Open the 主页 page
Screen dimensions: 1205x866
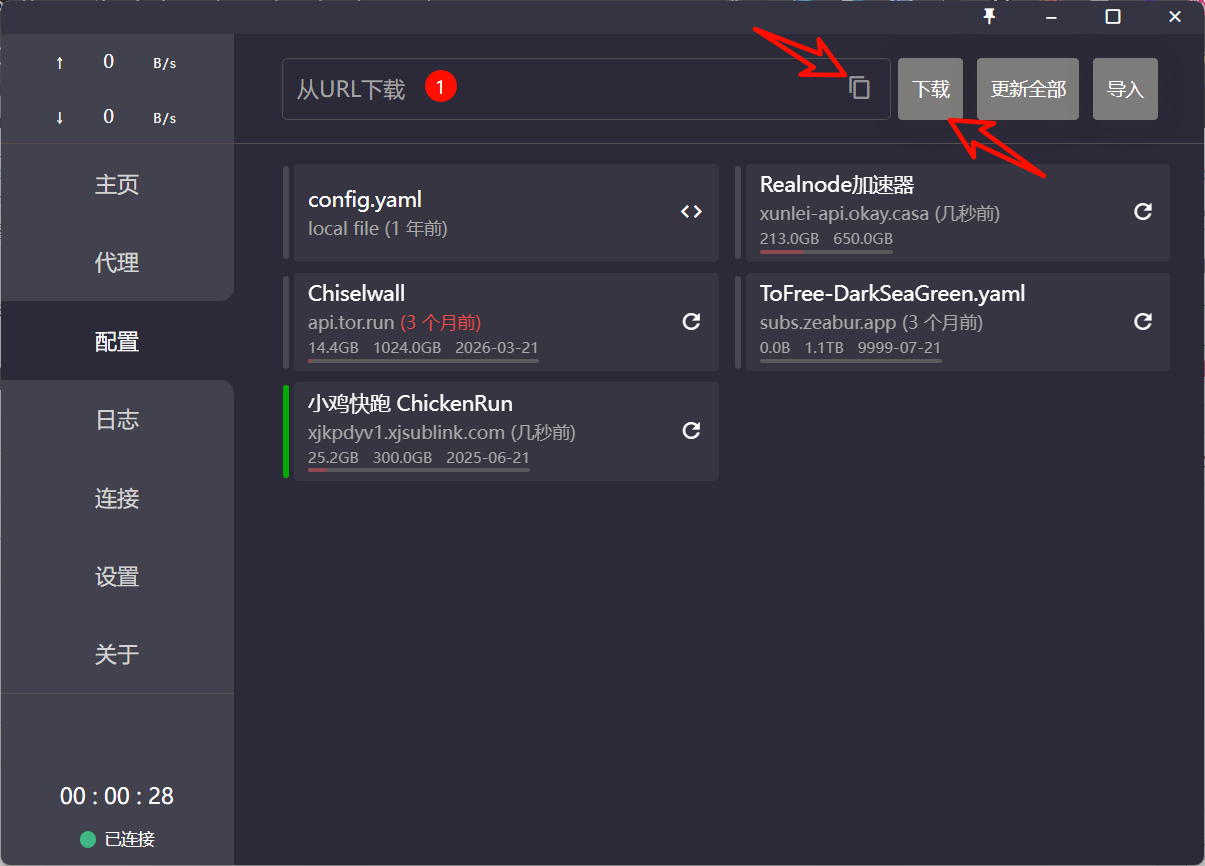click(117, 185)
